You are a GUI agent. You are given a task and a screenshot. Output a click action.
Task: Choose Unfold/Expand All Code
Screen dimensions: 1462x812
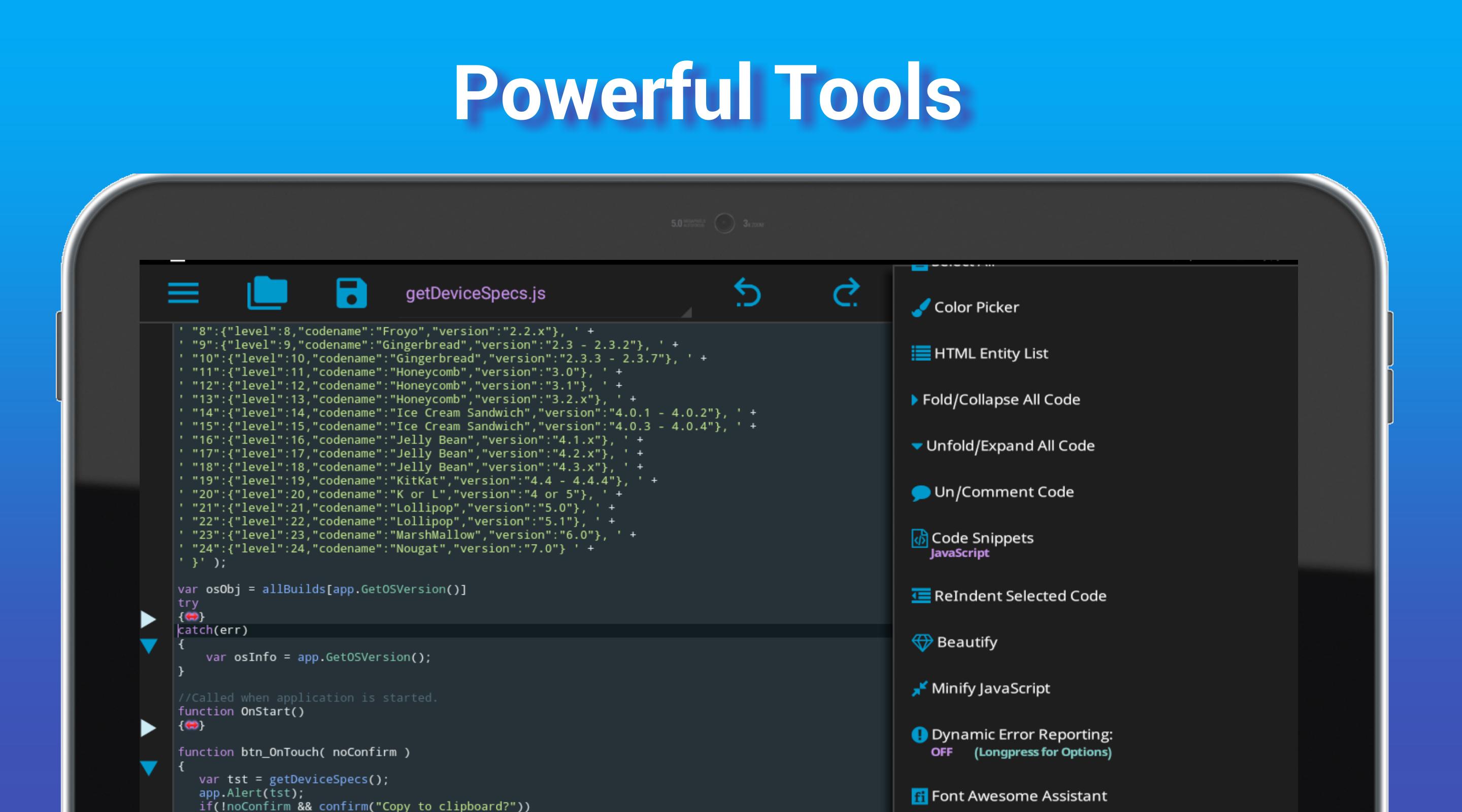tap(1010, 446)
